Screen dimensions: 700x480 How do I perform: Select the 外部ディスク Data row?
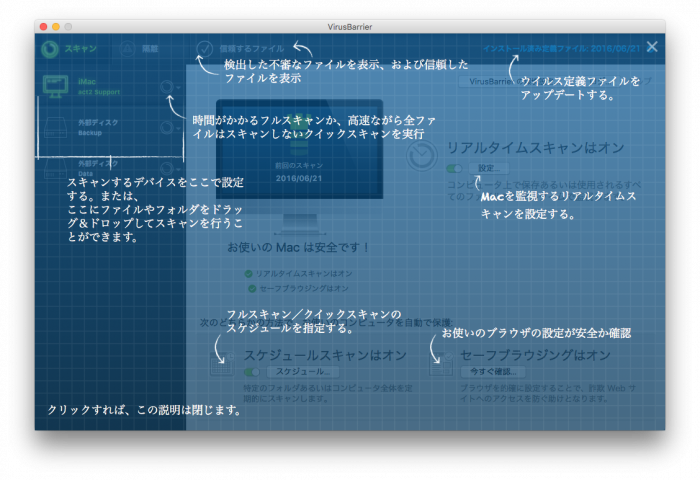click(x=110, y=168)
